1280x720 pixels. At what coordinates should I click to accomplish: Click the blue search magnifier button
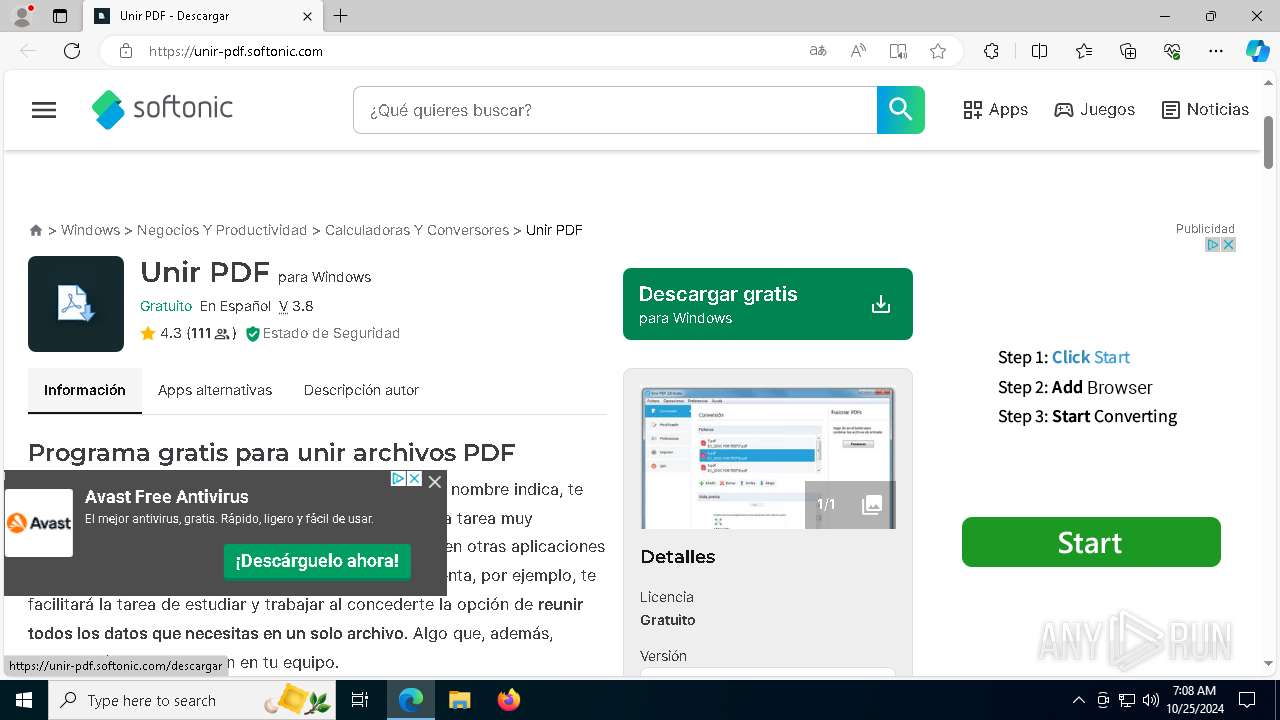[x=900, y=110]
